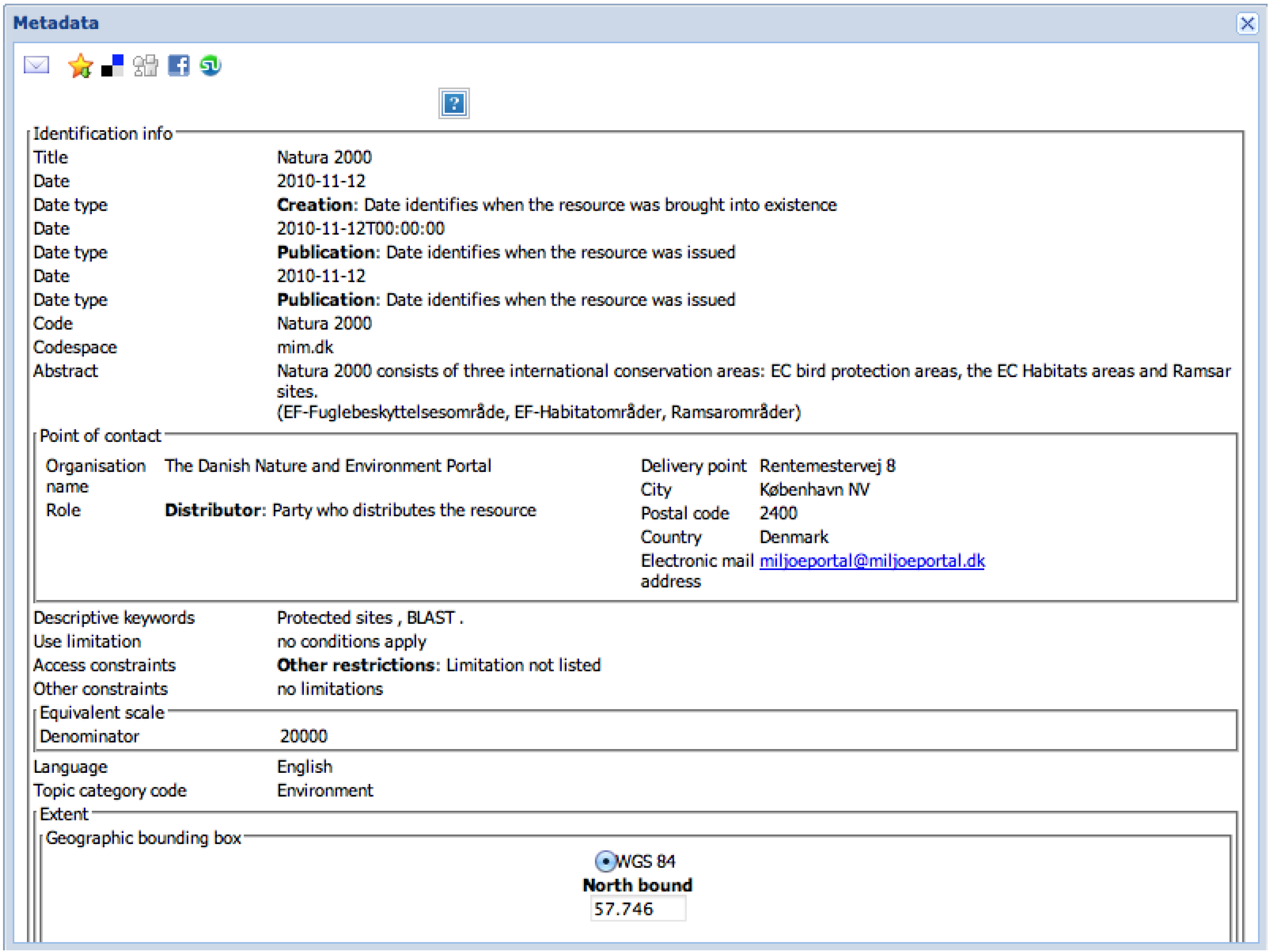Share the metadata on Digg
The width and height of the screenshot is (1270, 952).
click(x=145, y=65)
